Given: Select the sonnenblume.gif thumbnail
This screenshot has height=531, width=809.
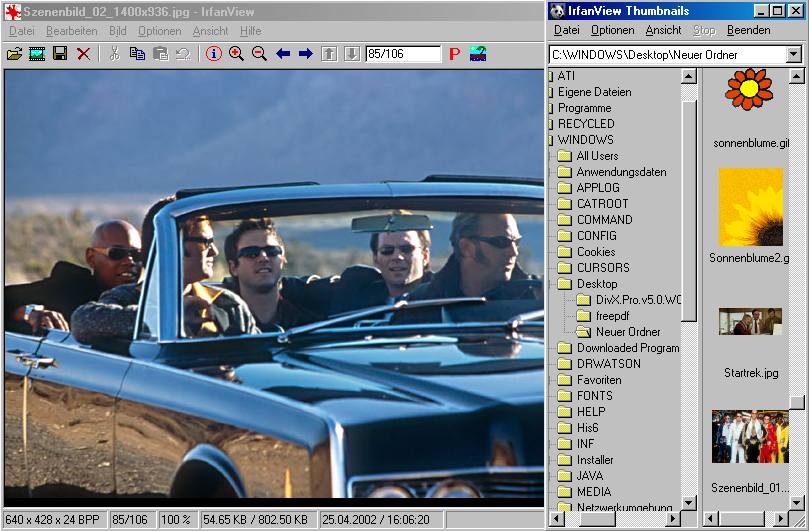Looking at the screenshot, I should [x=749, y=90].
